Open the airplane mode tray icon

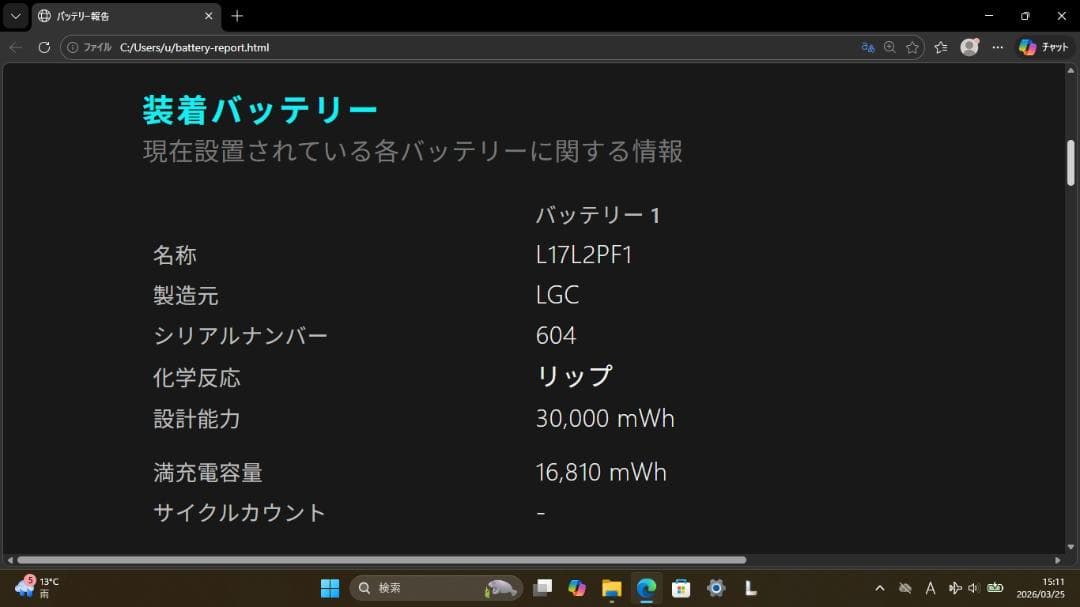955,588
